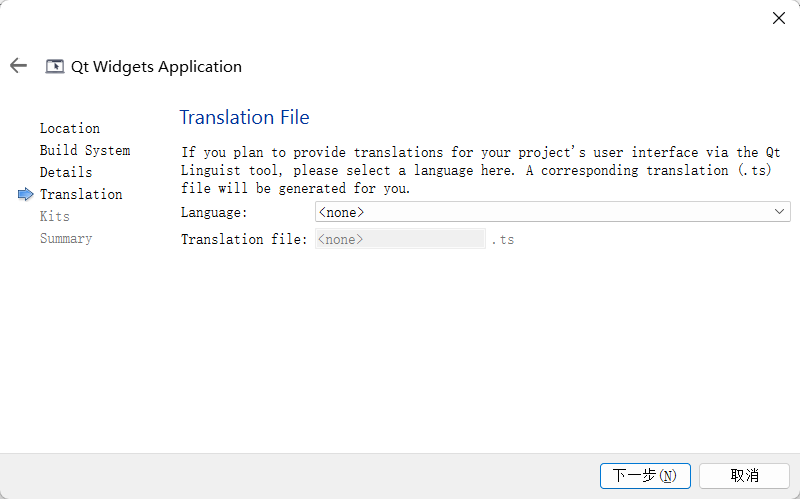The height and width of the screenshot is (499, 800).
Task: Click the Translation File heading
Action: click(x=244, y=117)
